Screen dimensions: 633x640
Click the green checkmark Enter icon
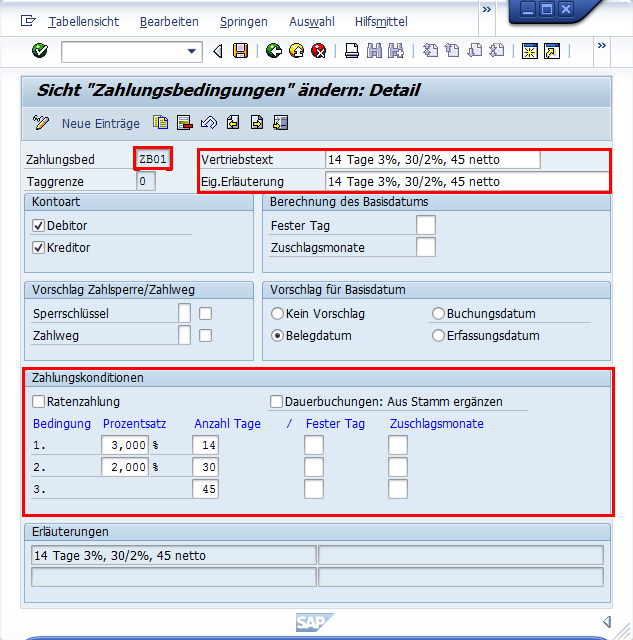coord(40,51)
